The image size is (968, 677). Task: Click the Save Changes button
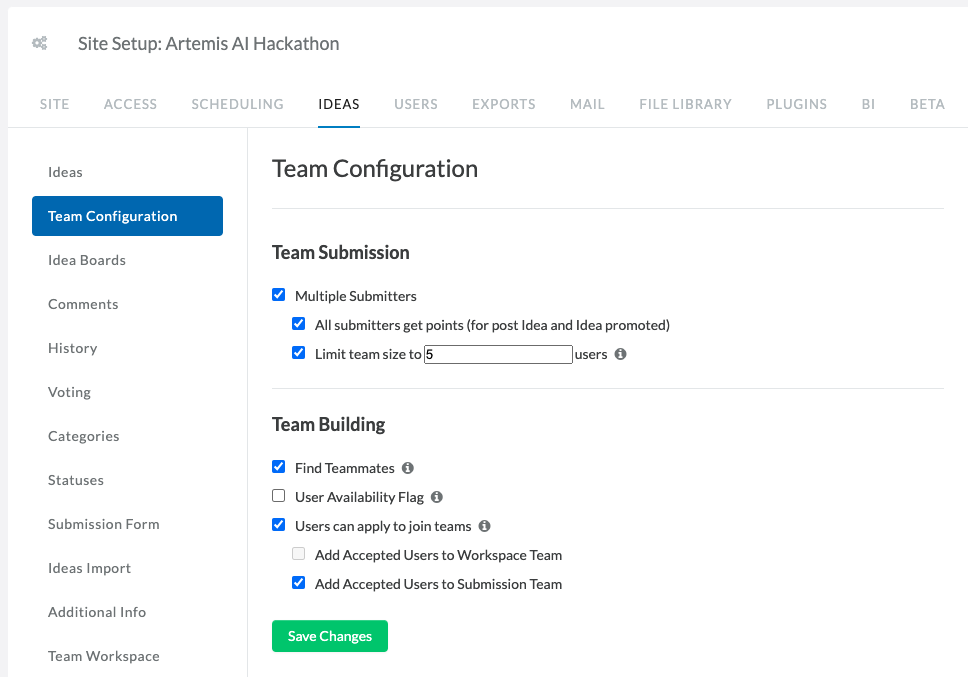point(330,636)
